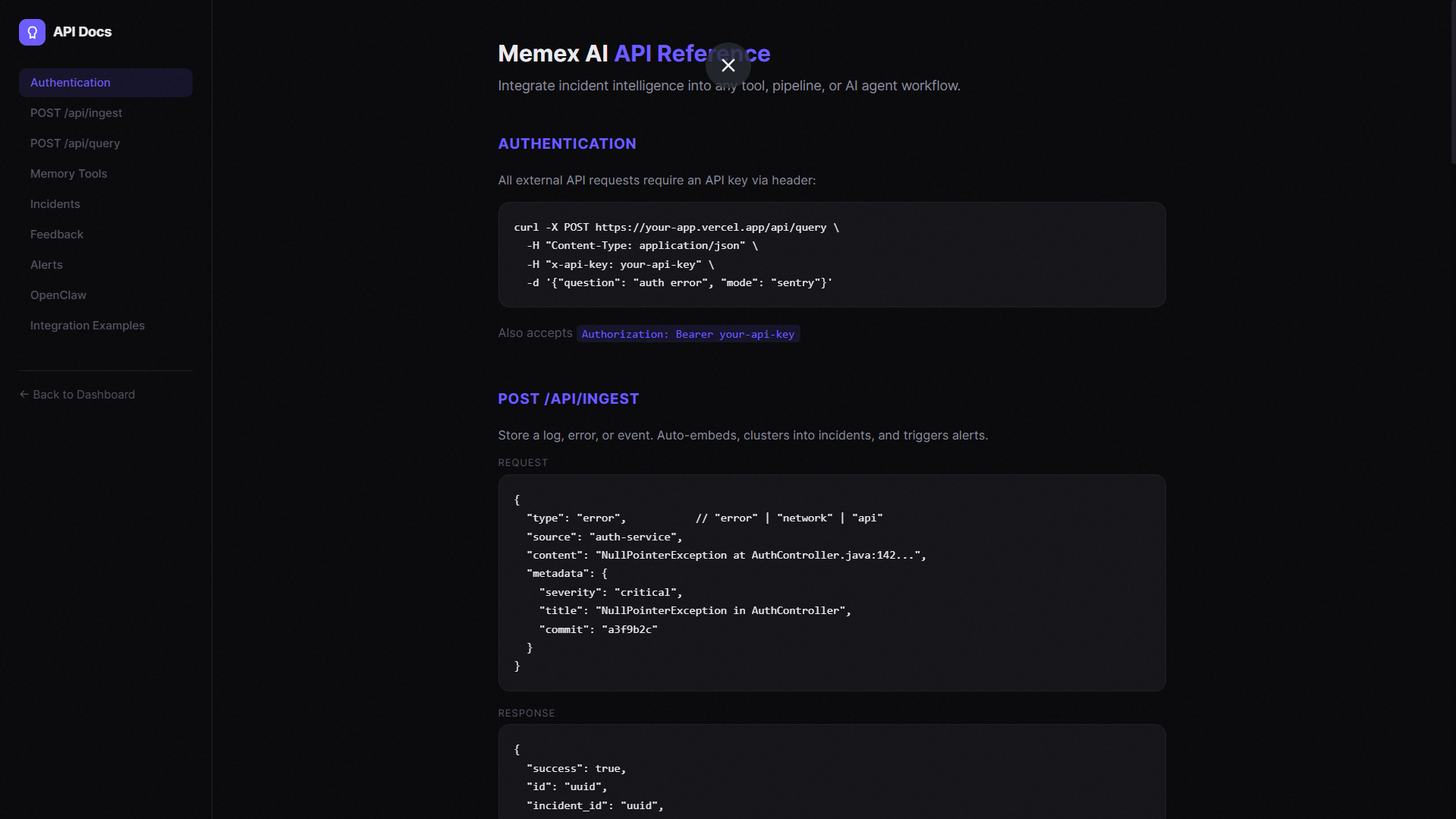Open Integration Examples in the sidebar

point(105,326)
